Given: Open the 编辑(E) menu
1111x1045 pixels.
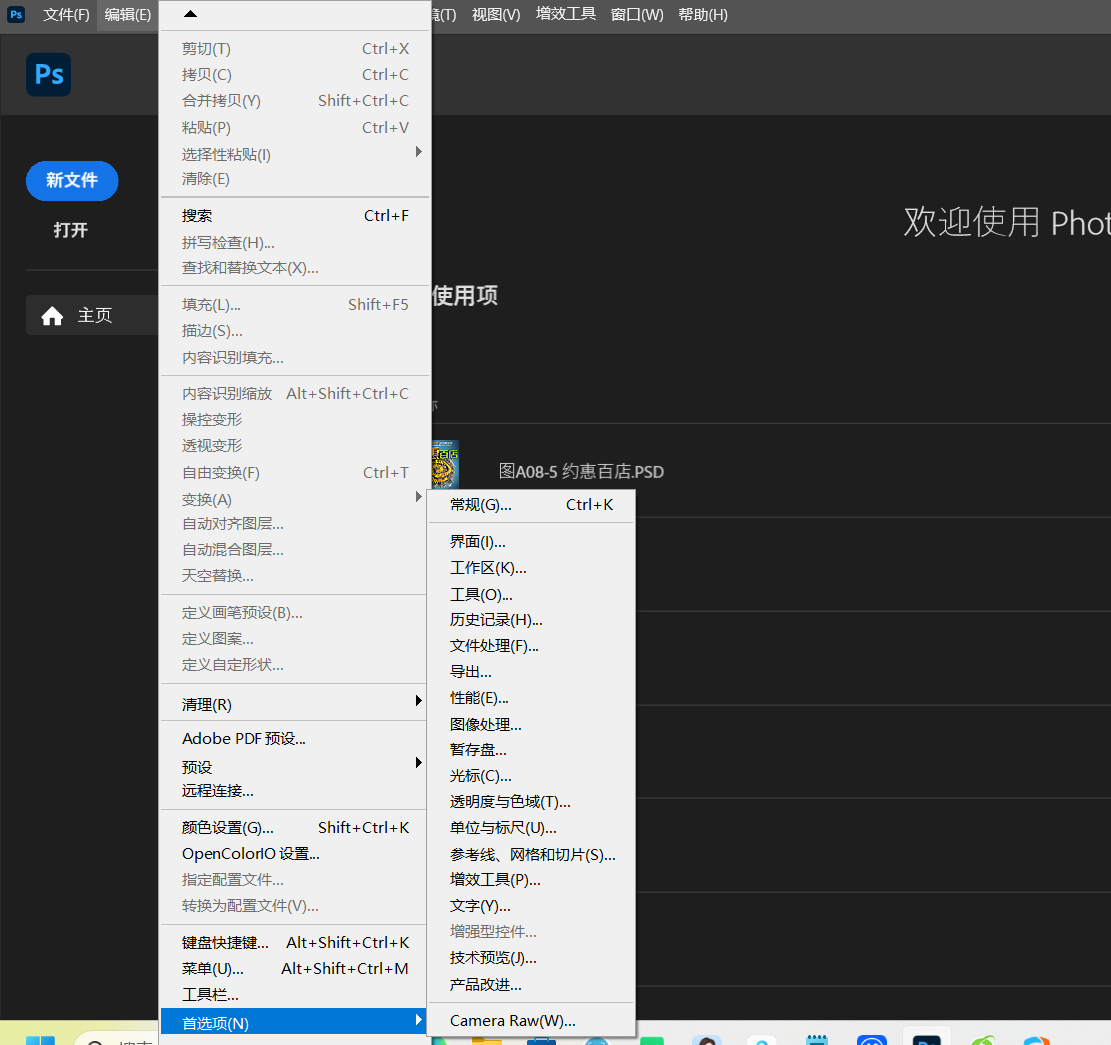Looking at the screenshot, I should pyautogui.click(x=128, y=15).
